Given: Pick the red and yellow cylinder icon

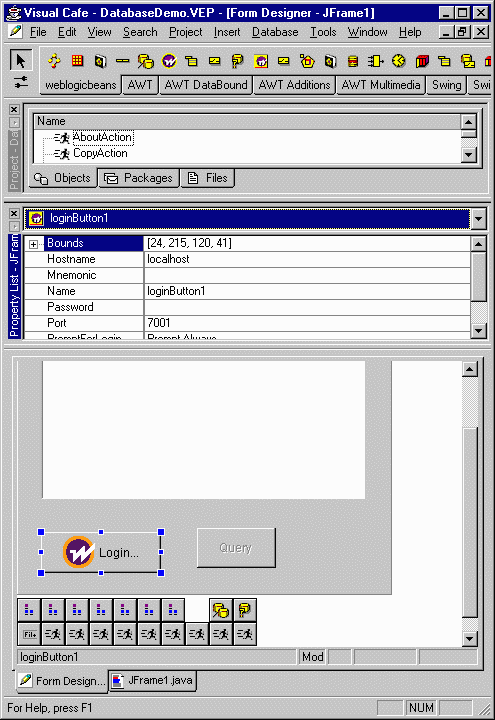Looking at the screenshot, I should point(353,61).
